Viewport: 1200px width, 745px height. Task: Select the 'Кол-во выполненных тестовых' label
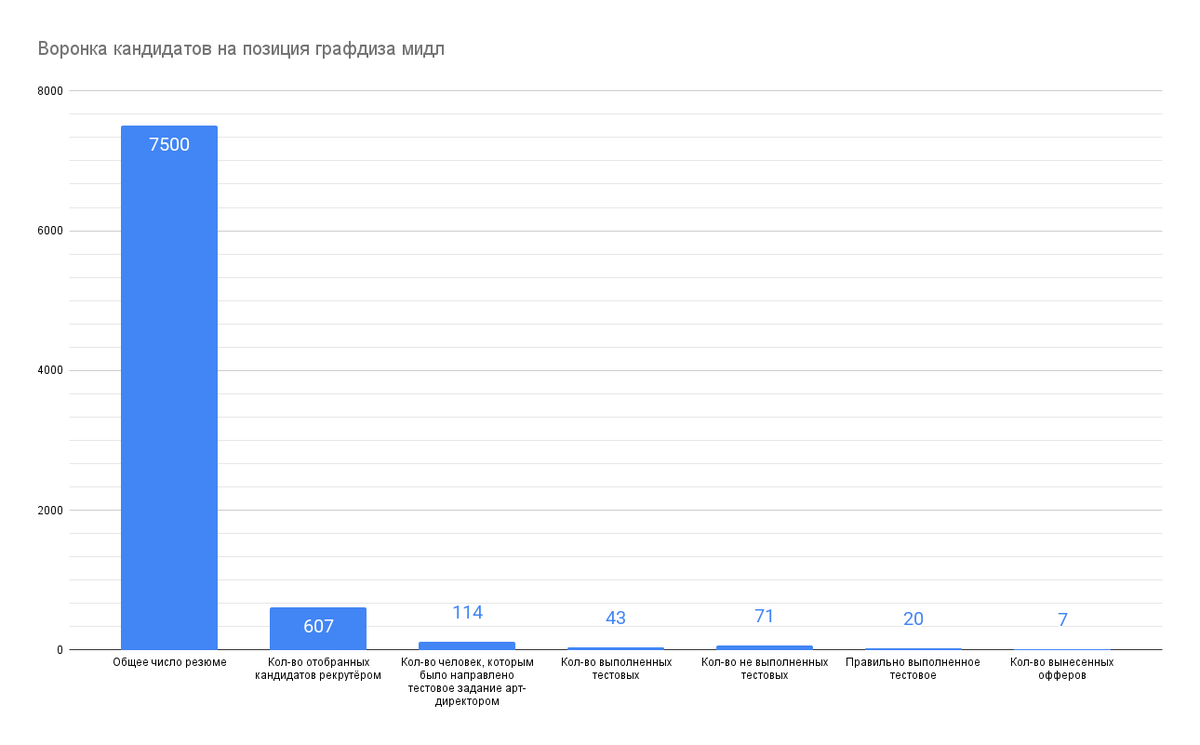click(616, 668)
